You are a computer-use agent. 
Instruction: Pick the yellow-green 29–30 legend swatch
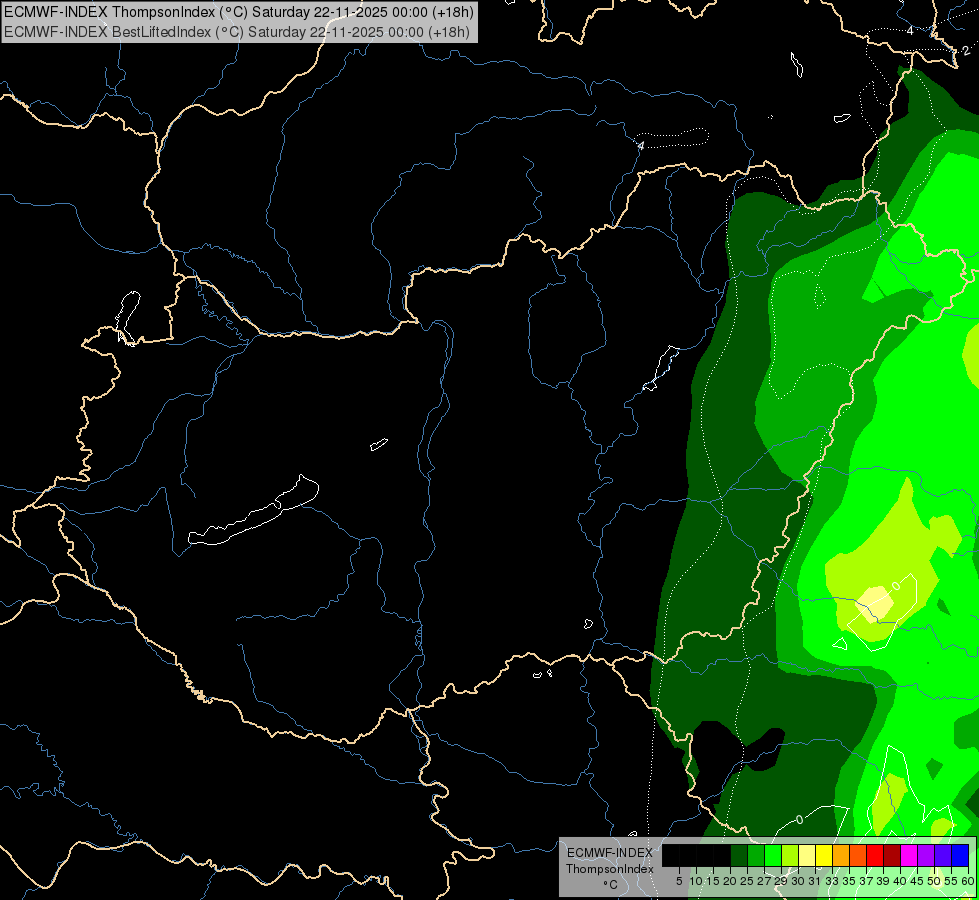click(x=790, y=855)
